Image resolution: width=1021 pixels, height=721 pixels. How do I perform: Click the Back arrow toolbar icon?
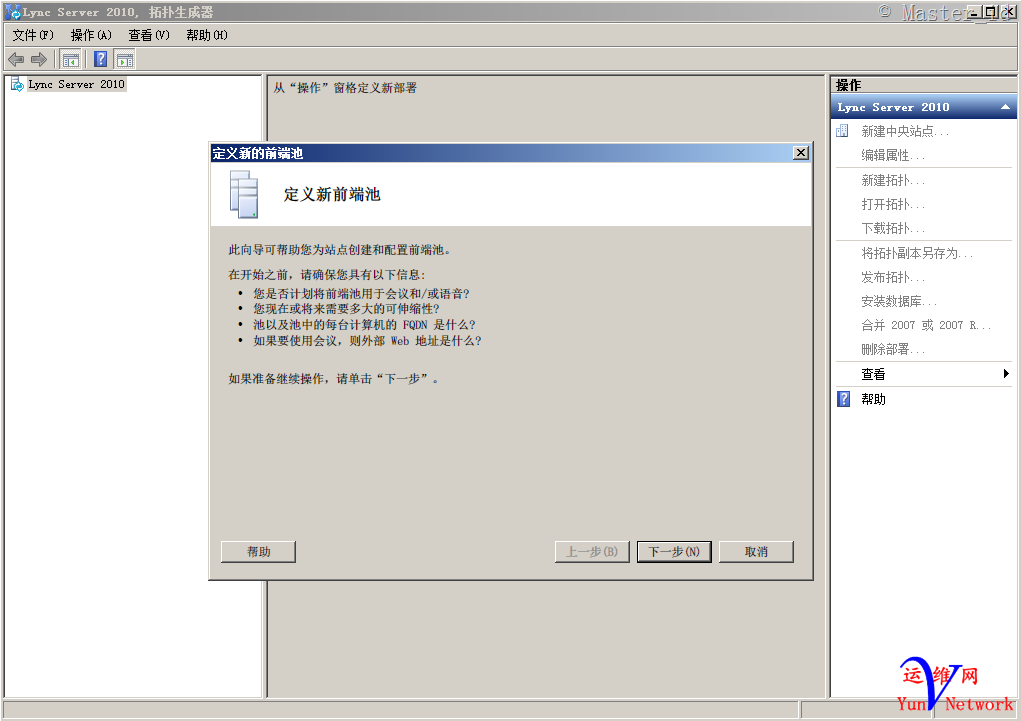pyautogui.click(x=16, y=60)
